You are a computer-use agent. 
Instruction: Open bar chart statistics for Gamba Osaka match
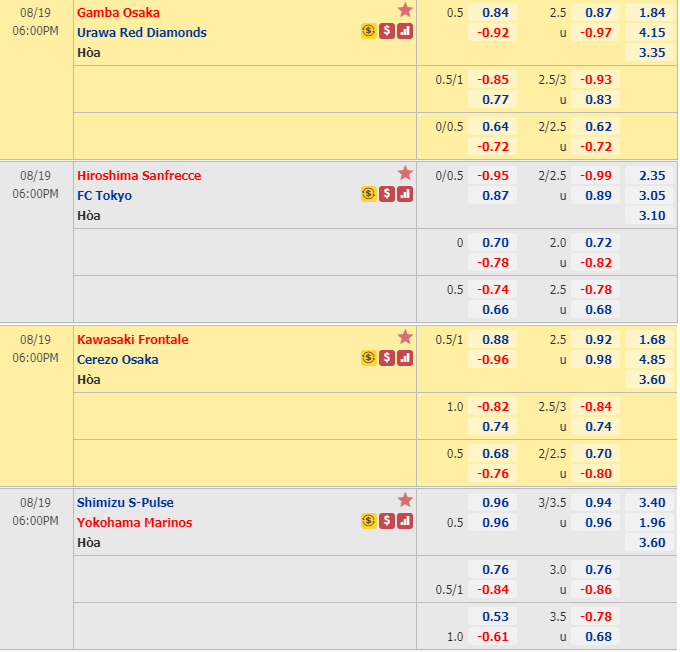tap(404, 31)
